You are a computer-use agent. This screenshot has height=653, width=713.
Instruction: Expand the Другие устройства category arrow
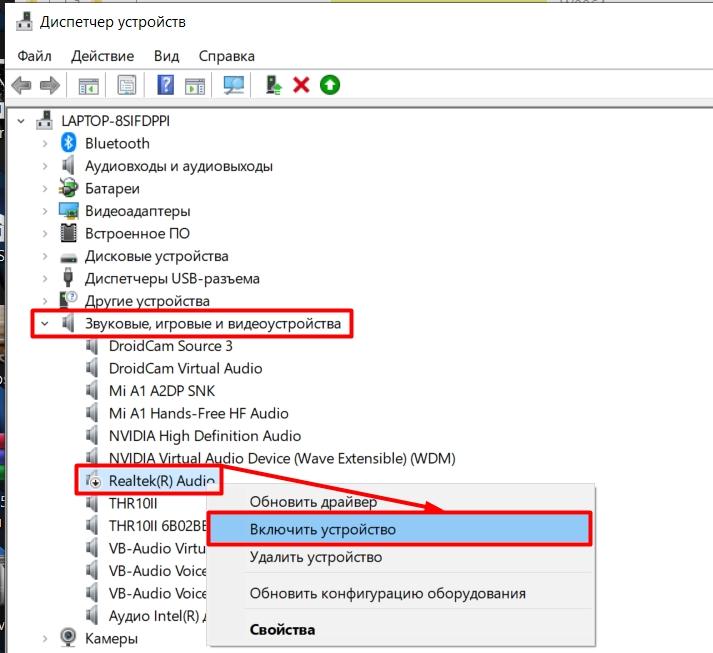point(45,301)
